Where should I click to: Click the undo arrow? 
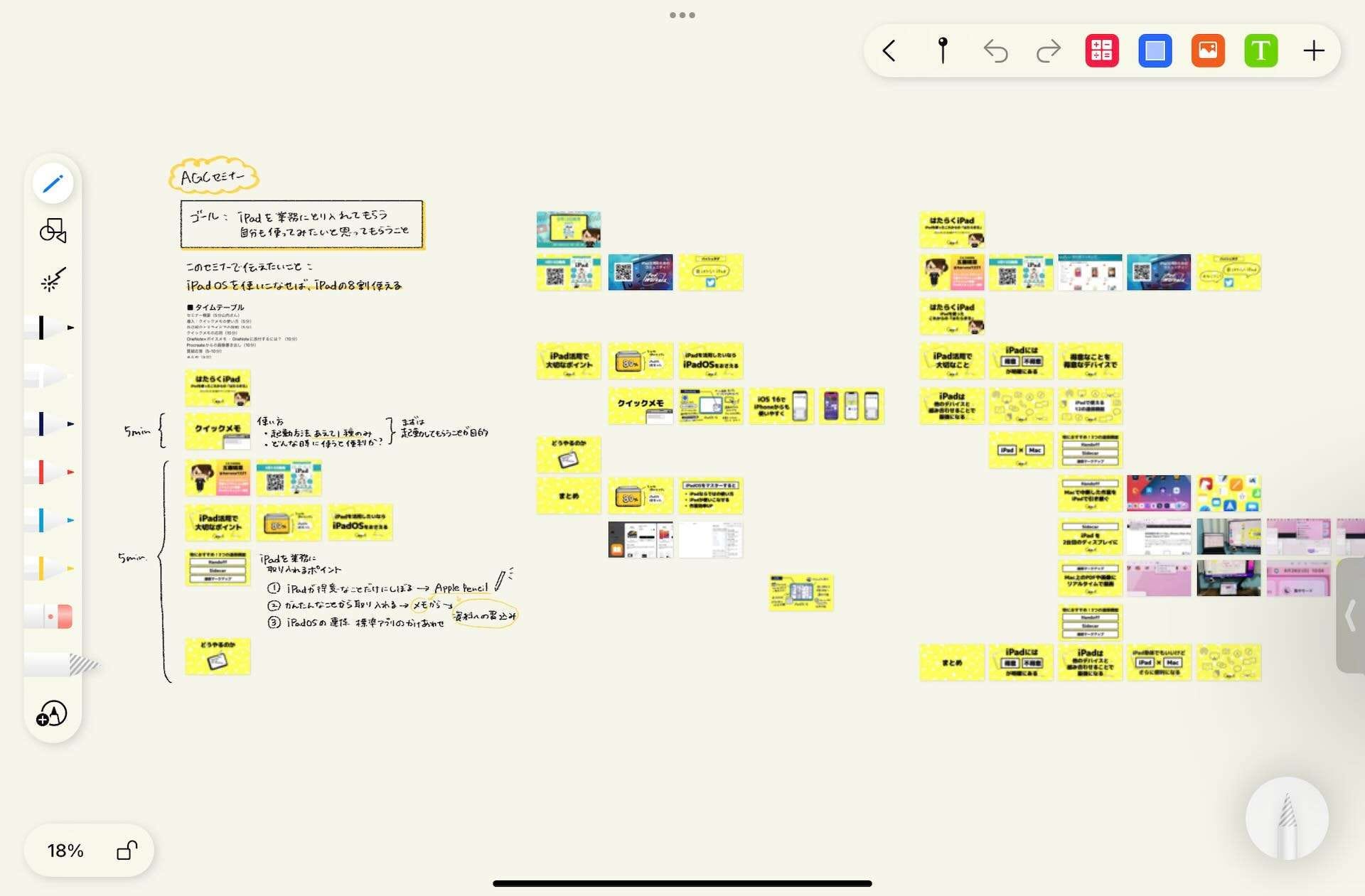(995, 51)
